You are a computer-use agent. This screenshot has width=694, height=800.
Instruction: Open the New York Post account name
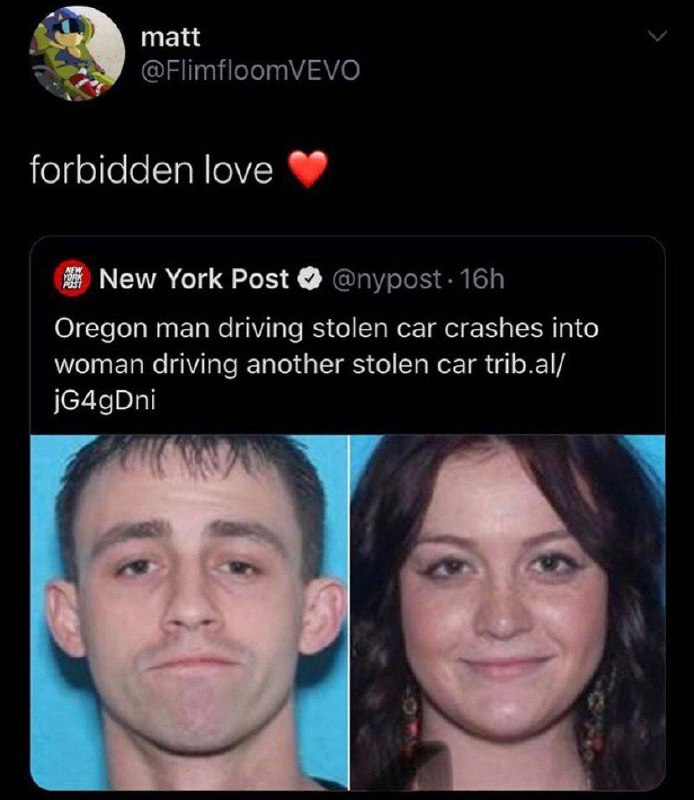coord(194,279)
